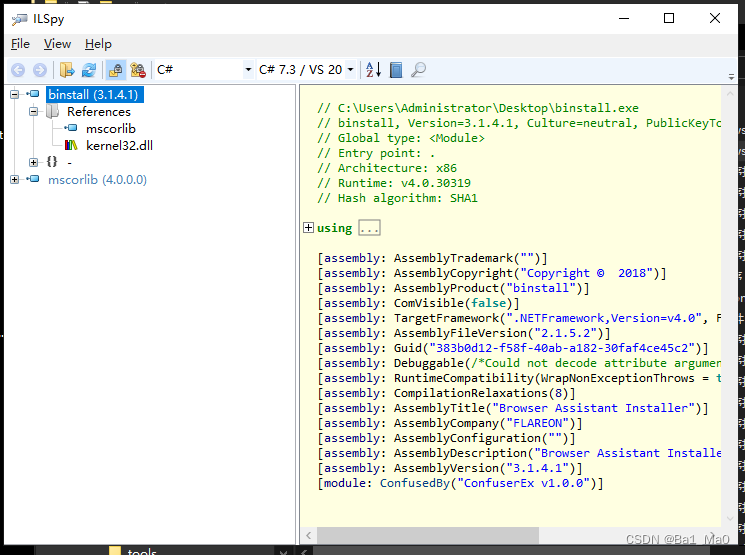Click the Guid string value
This screenshot has width=745, height=555.
563,348
